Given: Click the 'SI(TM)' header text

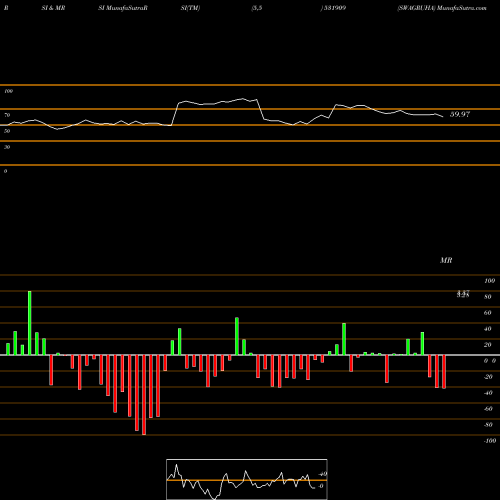Looking at the screenshot, I should 190,8.
